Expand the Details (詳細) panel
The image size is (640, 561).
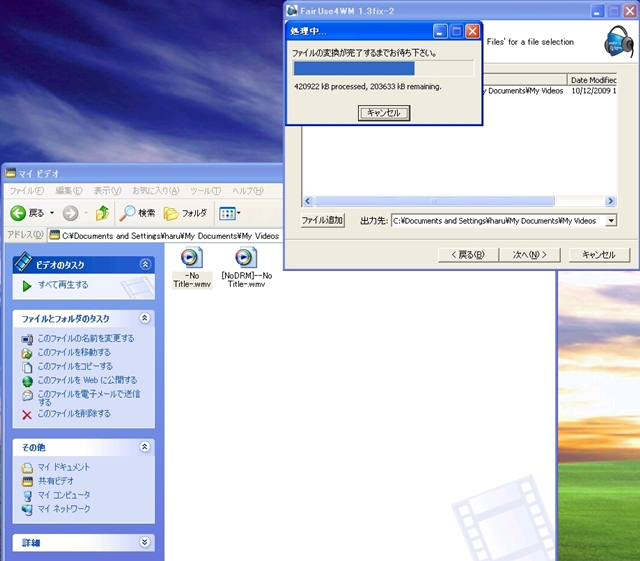point(144,542)
